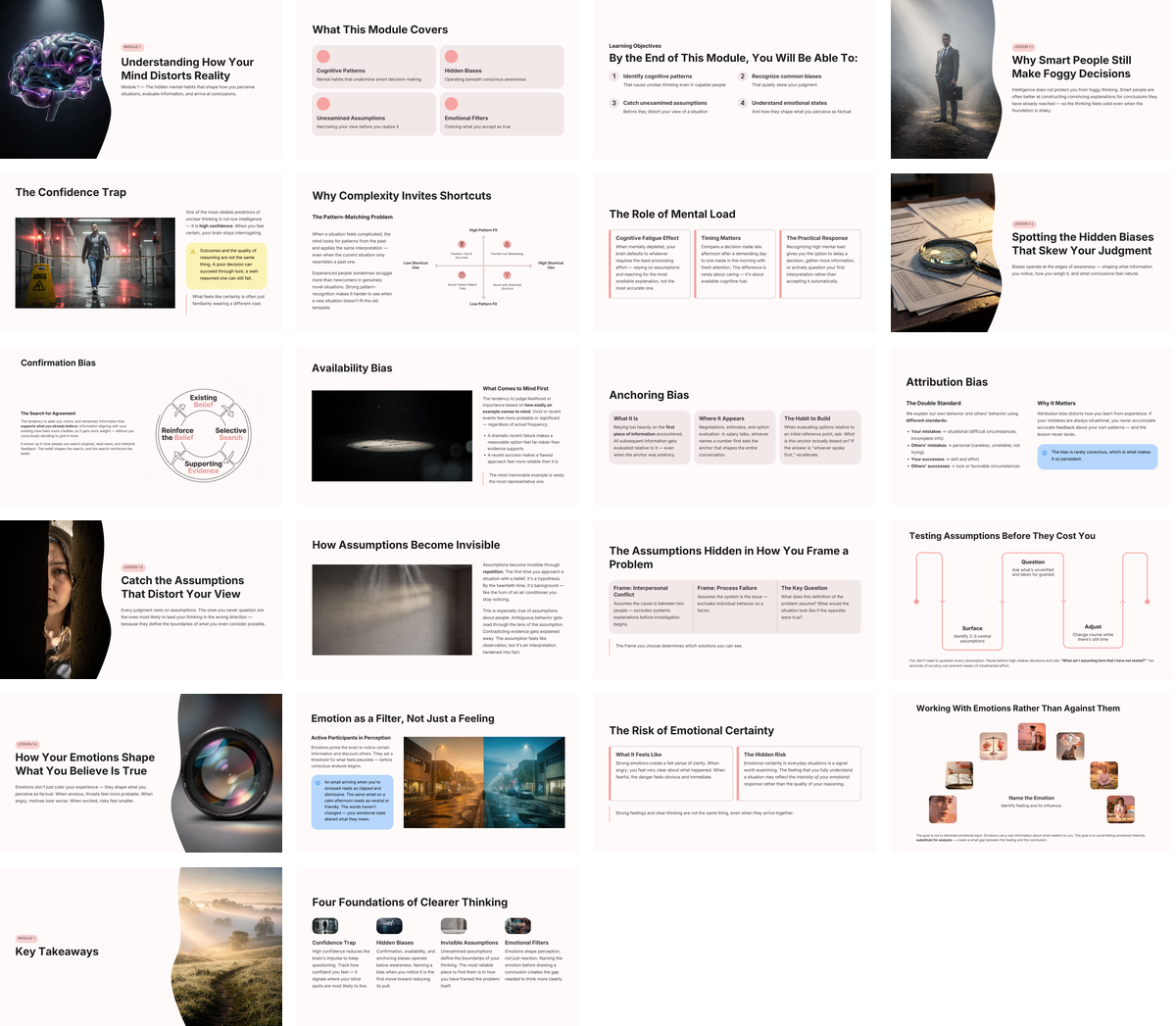Click the pink circle icon above Unexamined Assumptions
Image resolution: width=1176 pixels, height=1026 pixels.
[323, 104]
